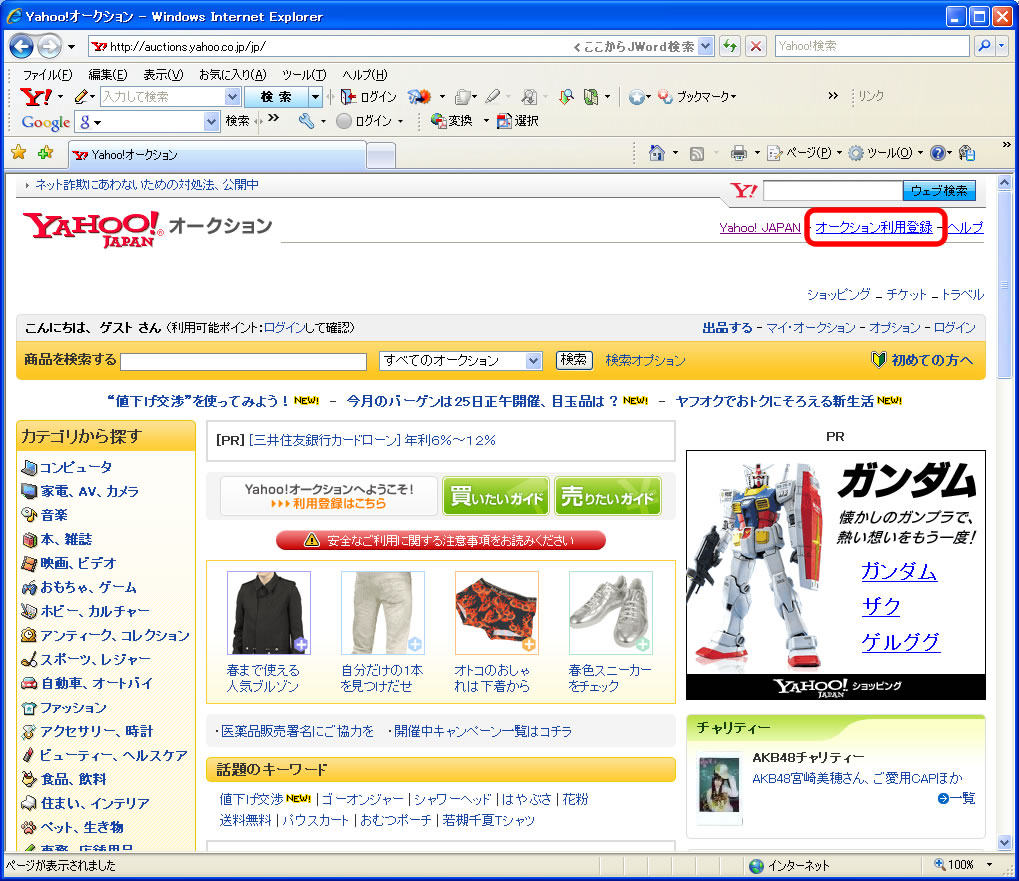Click the page scrollbar down arrow
This screenshot has width=1019, height=881.
click(x=1005, y=842)
